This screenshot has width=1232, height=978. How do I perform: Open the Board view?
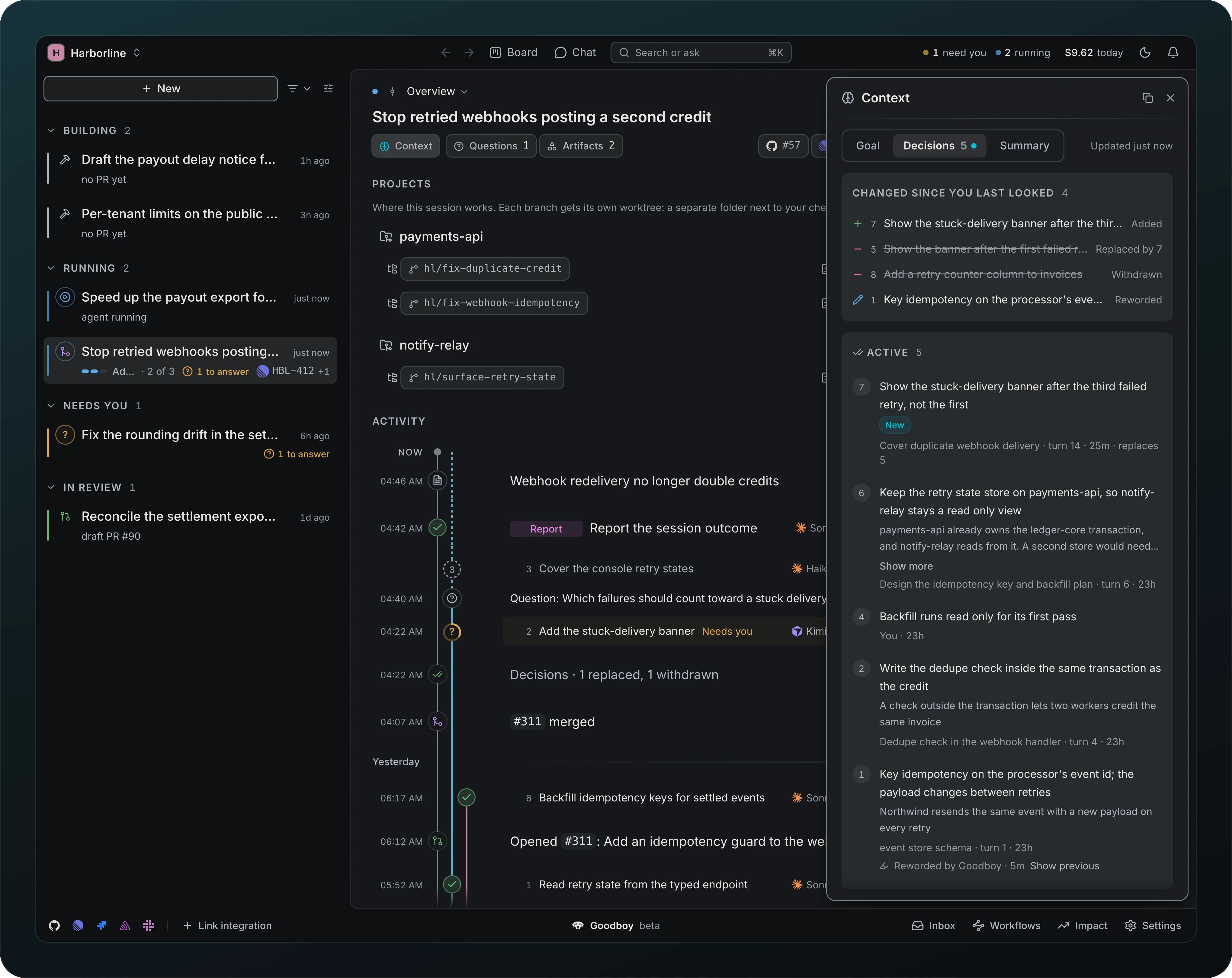[x=514, y=53]
